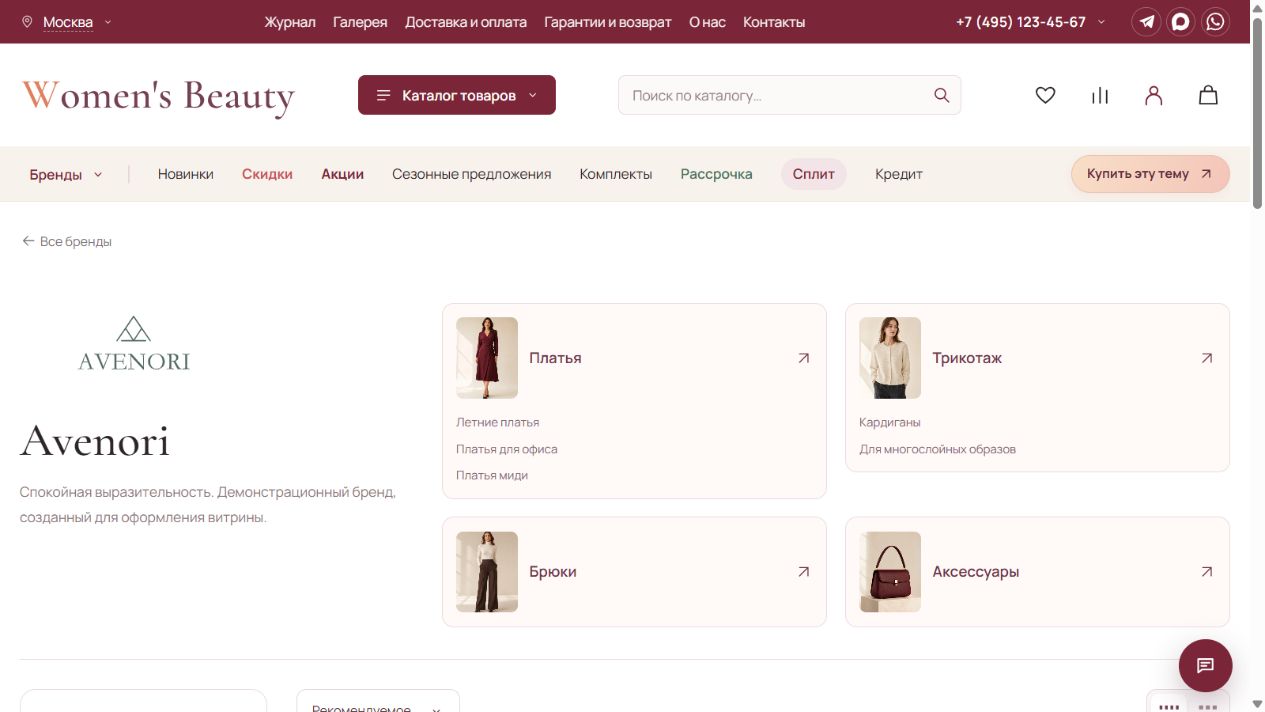Click the Аксессуары handbag thumbnail
The height and width of the screenshot is (712, 1265).
click(890, 572)
